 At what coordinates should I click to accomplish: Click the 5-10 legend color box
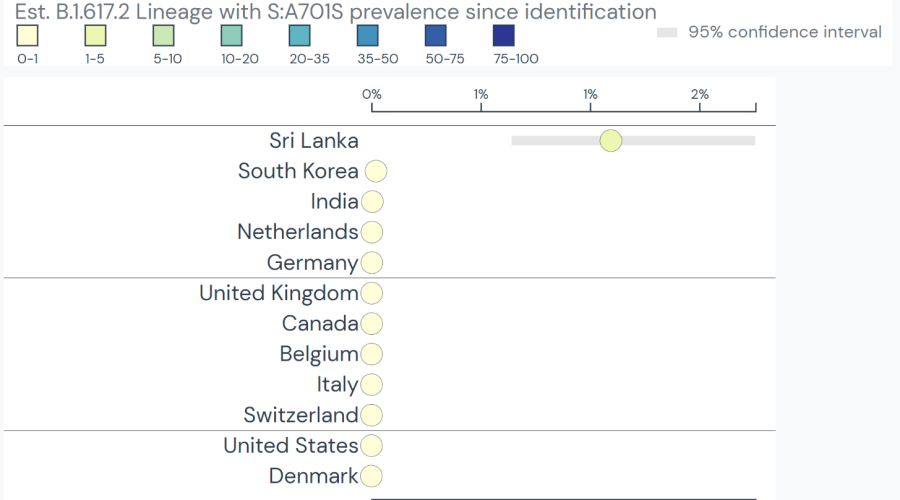[x=163, y=36]
